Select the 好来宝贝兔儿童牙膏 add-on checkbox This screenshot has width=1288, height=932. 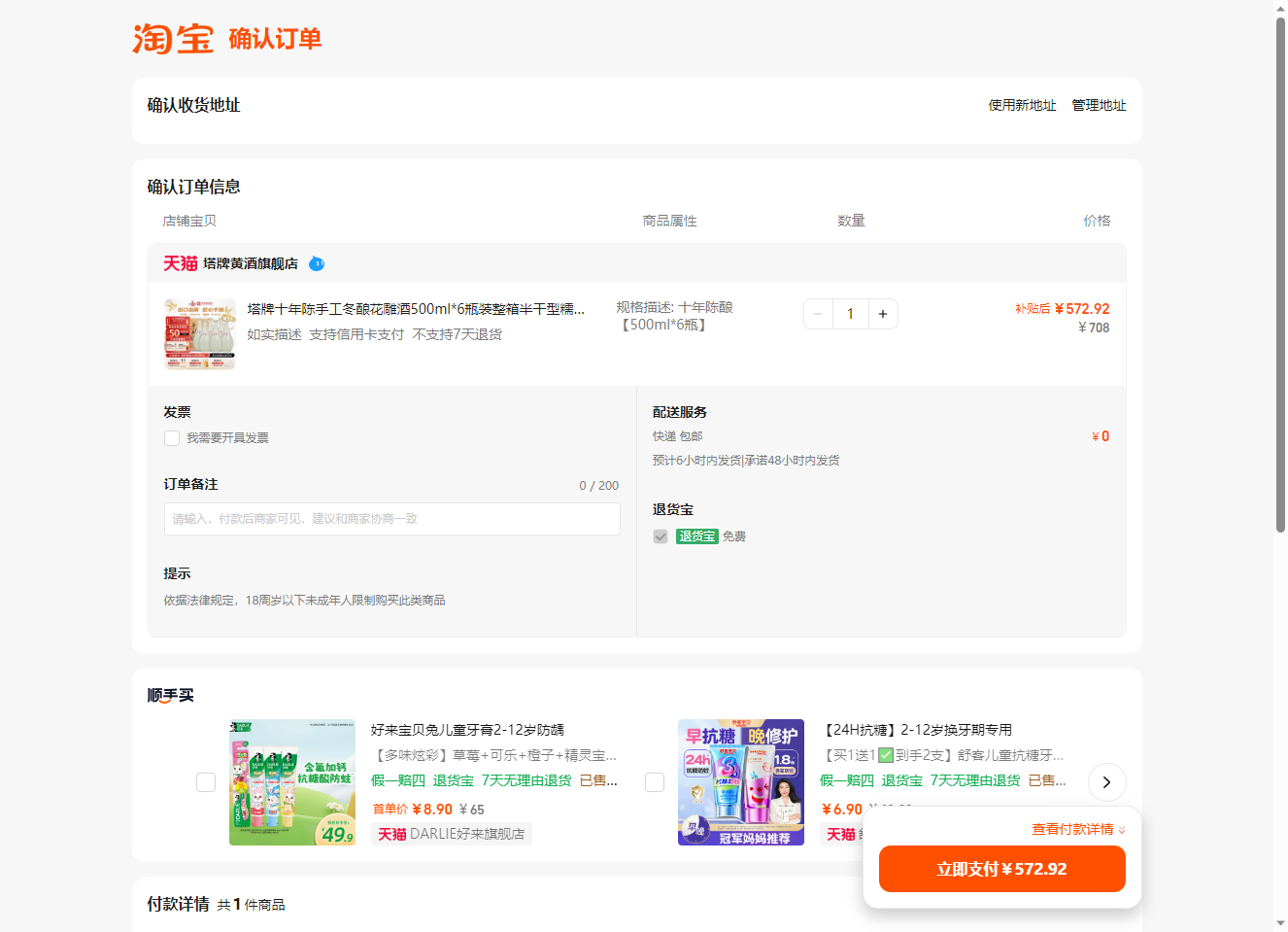[x=206, y=782]
